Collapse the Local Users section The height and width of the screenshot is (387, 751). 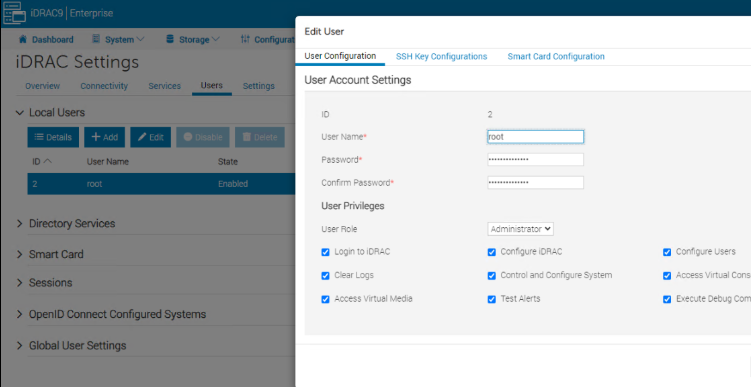coord(19,113)
